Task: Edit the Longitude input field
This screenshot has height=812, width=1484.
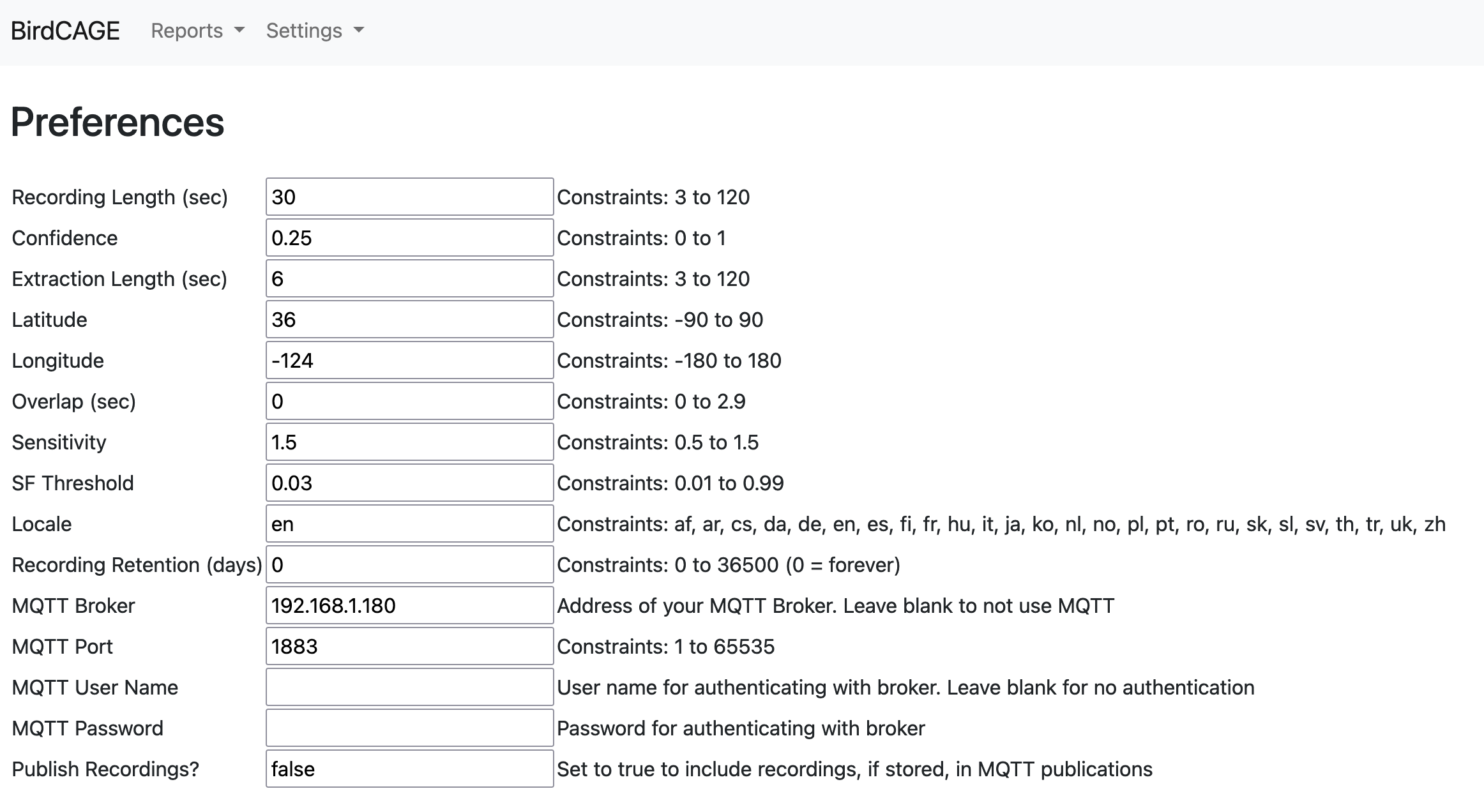Action: (x=409, y=360)
